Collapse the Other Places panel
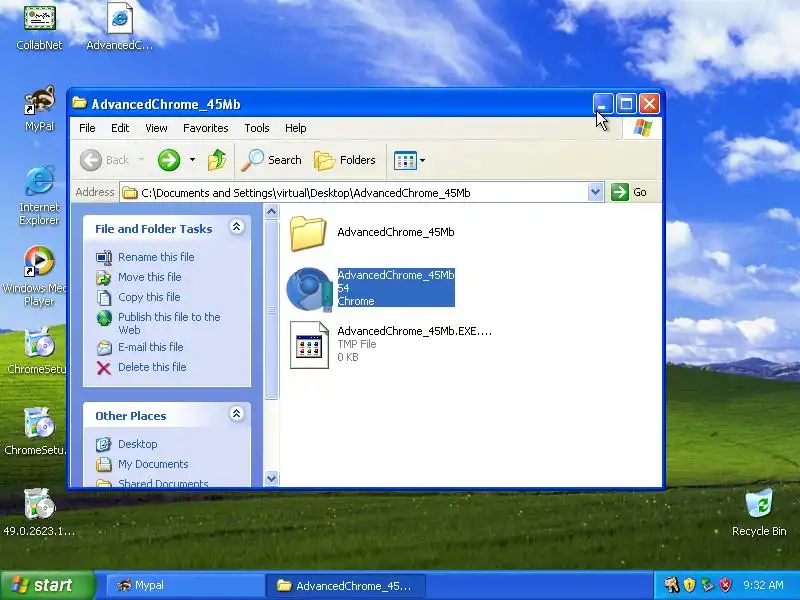 click(x=236, y=413)
